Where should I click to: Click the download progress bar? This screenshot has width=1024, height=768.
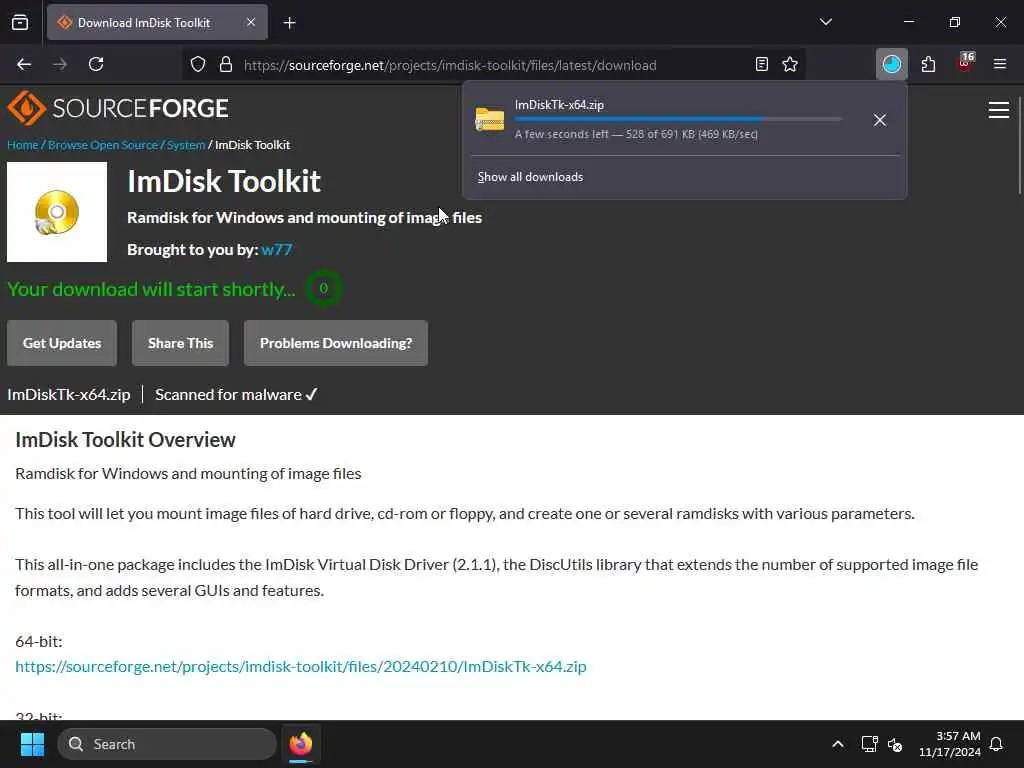678,119
